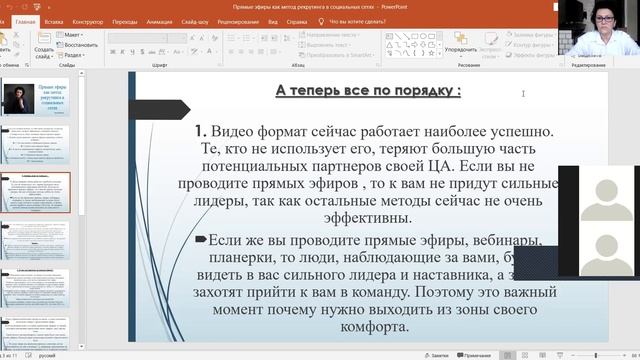Image resolution: width=640 pixels, height=360 pixels.
Task: Click the Format Painter brush icon
Action: click(17, 54)
